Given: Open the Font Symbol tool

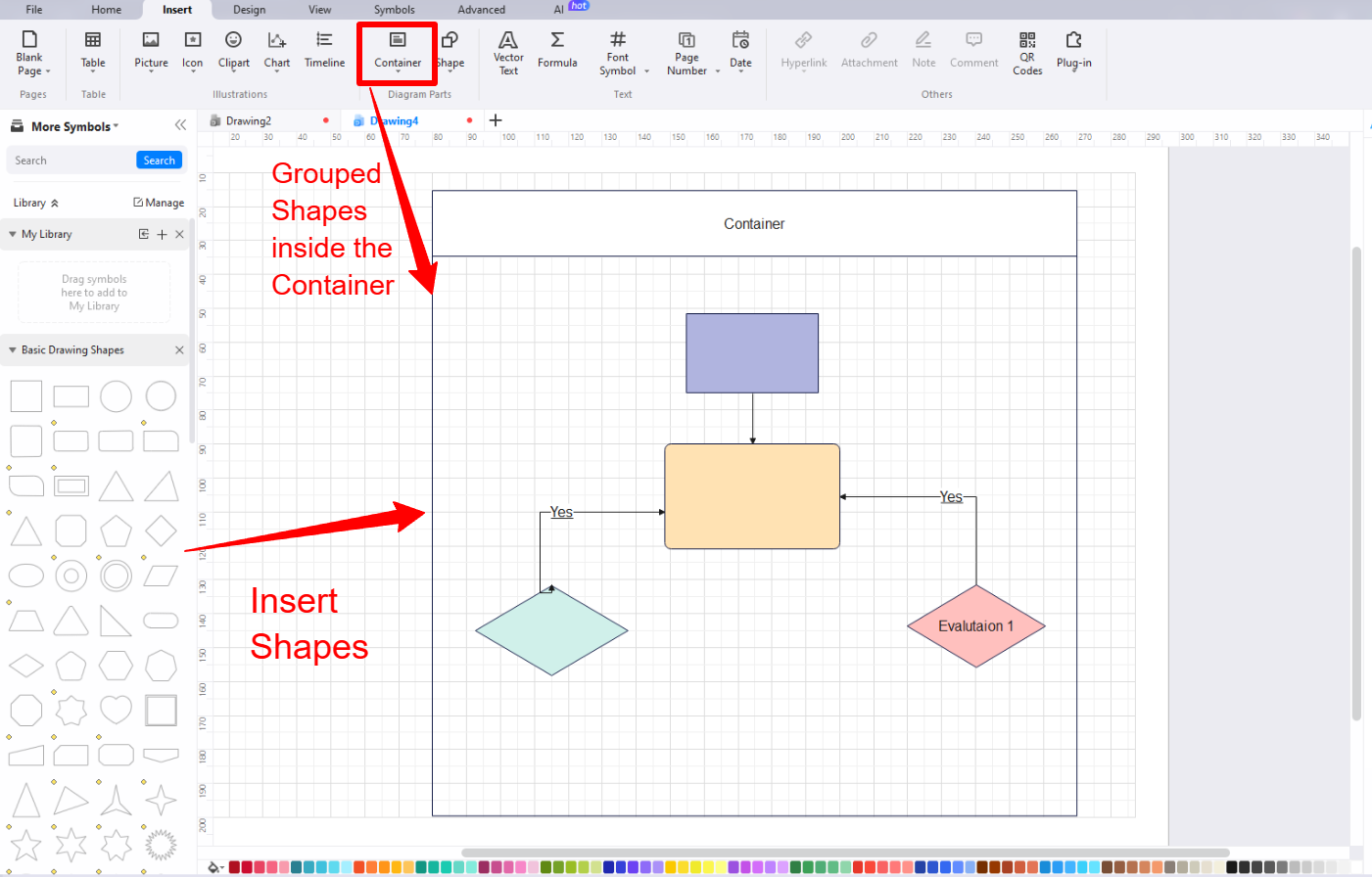Looking at the screenshot, I should click(618, 53).
